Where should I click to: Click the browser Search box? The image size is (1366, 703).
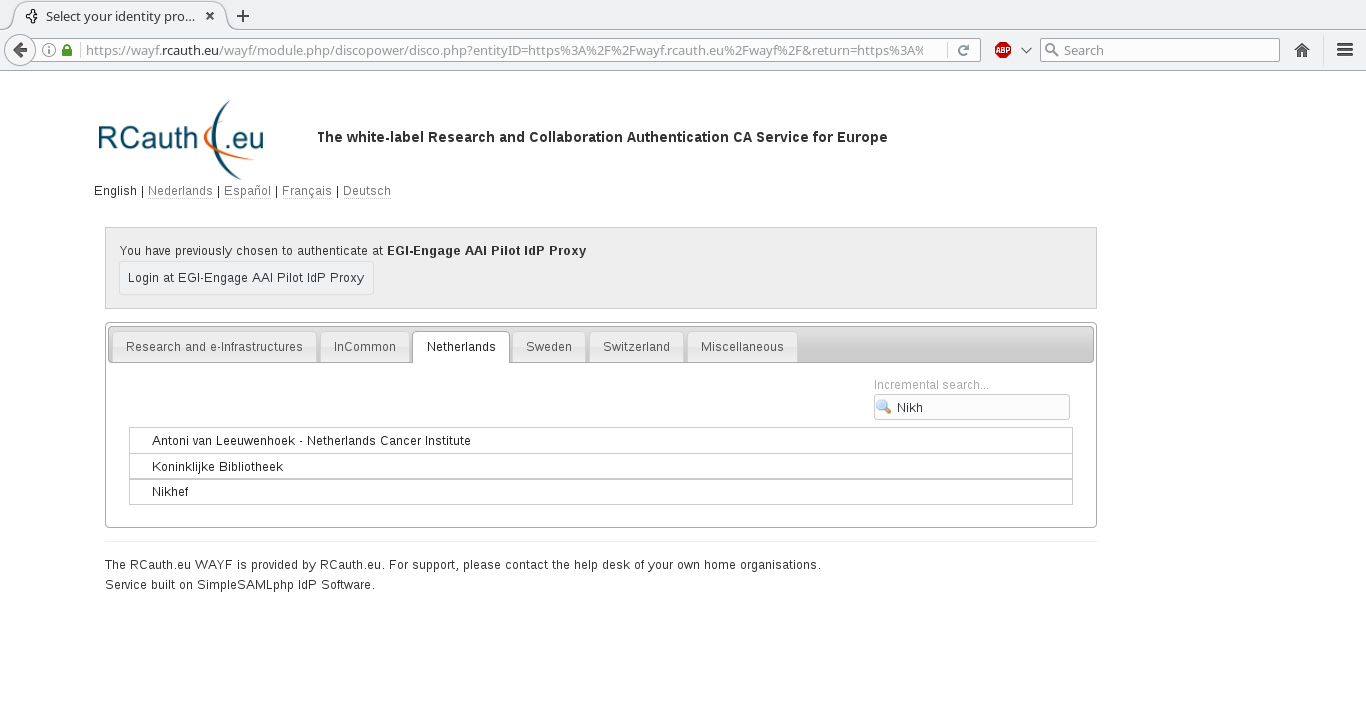point(1160,50)
